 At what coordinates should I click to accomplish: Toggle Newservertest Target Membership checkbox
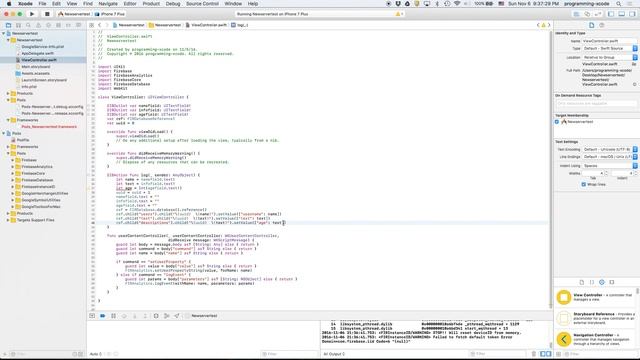tap(557, 122)
